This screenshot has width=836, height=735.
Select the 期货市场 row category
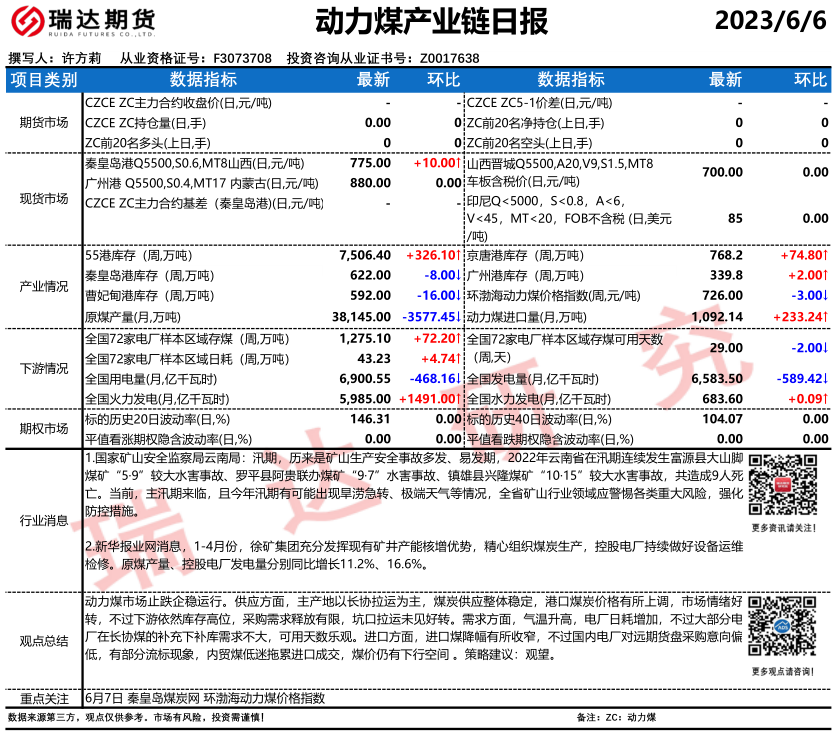point(44,122)
